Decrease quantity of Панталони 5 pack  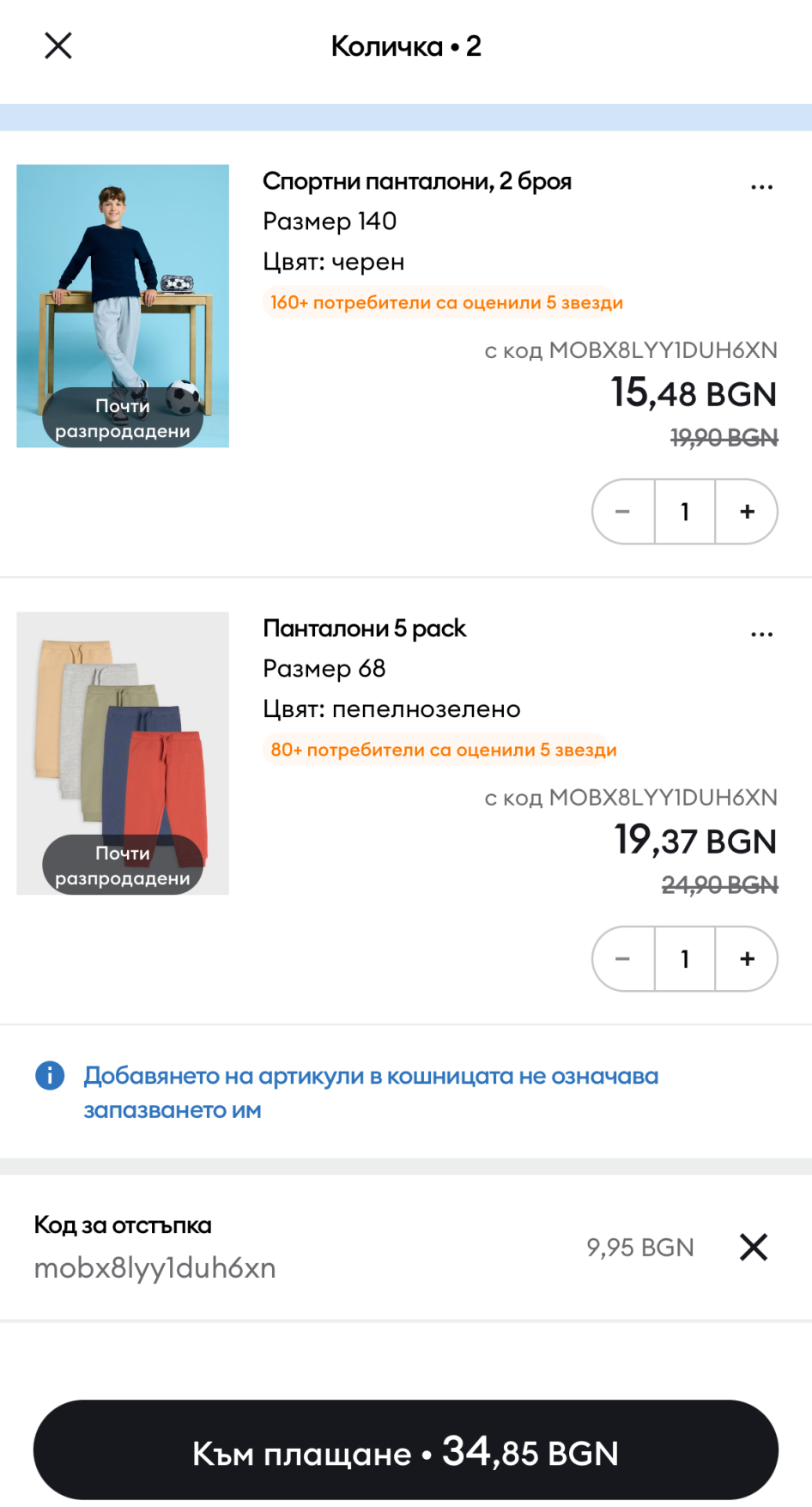click(x=623, y=958)
